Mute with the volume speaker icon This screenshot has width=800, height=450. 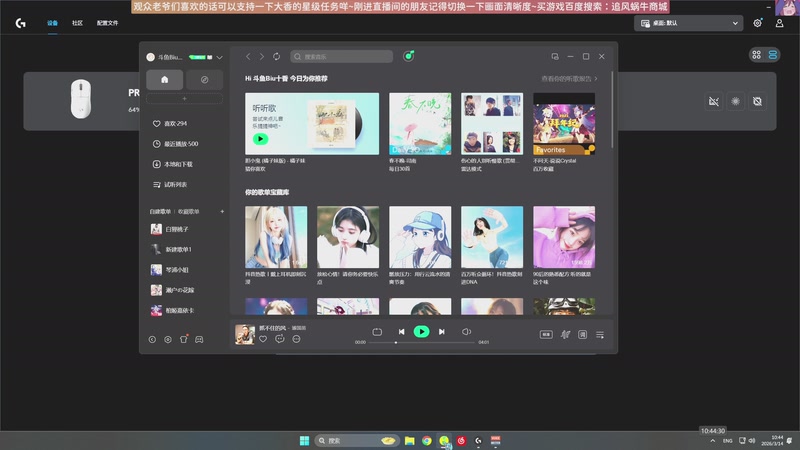coord(466,332)
